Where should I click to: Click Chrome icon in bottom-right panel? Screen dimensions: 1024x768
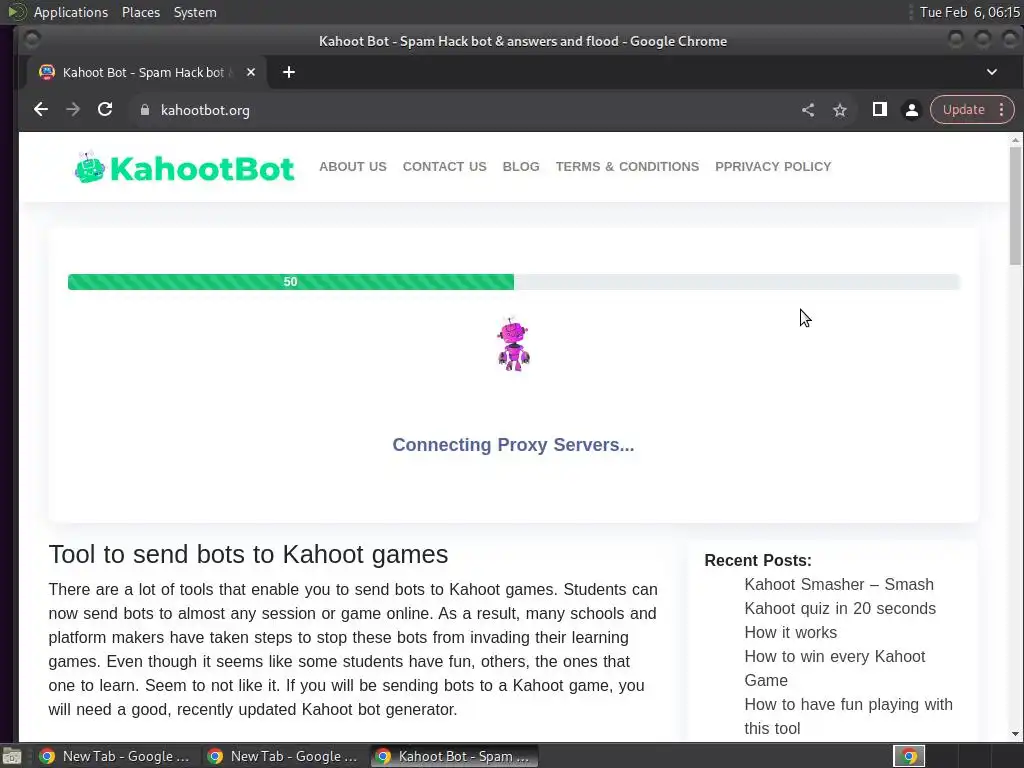point(909,756)
